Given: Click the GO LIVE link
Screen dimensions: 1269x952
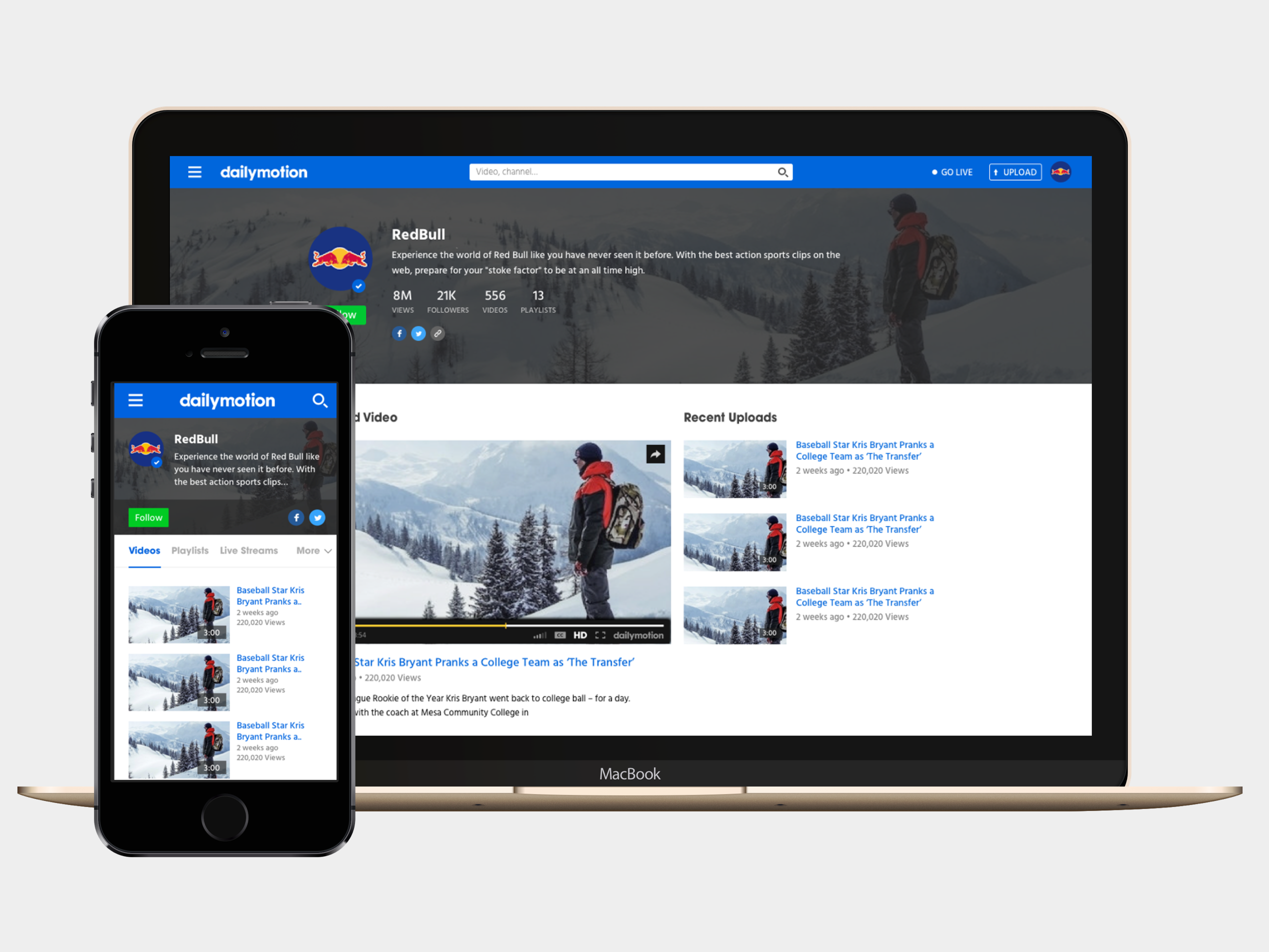Looking at the screenshot, I should 952,172.
